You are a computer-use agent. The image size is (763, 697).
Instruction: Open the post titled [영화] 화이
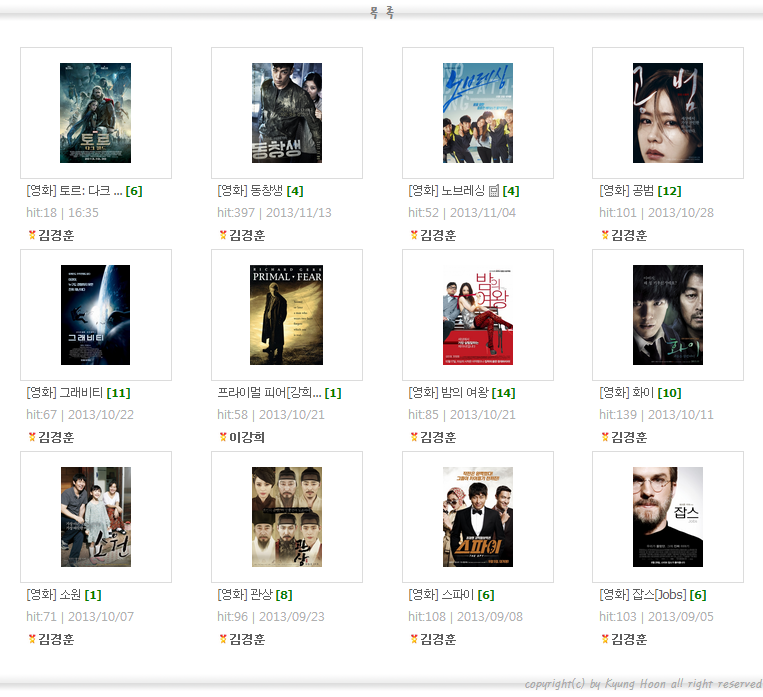point(627,393)
